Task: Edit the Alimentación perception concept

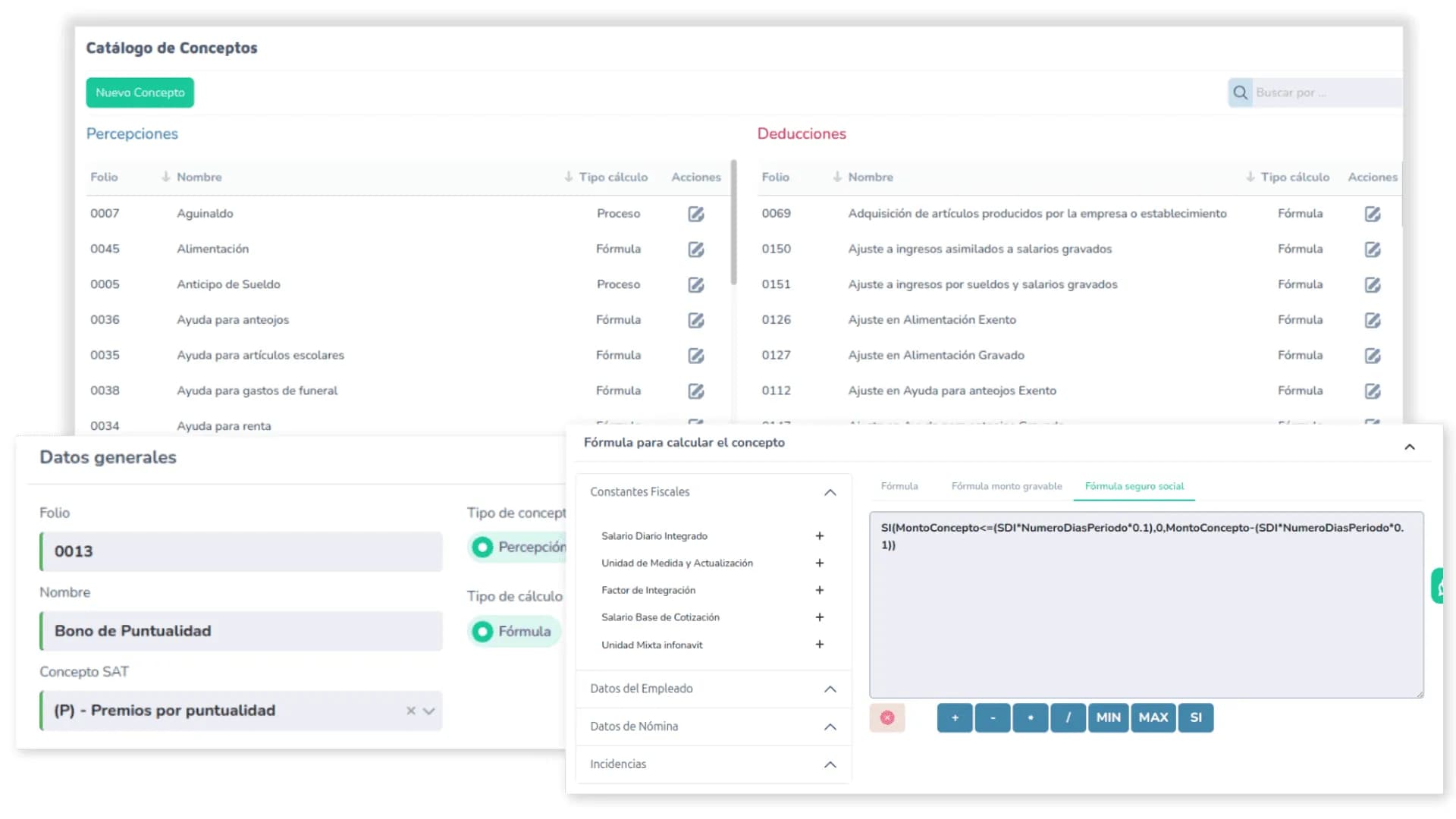Action: click(x=695, y=249)
